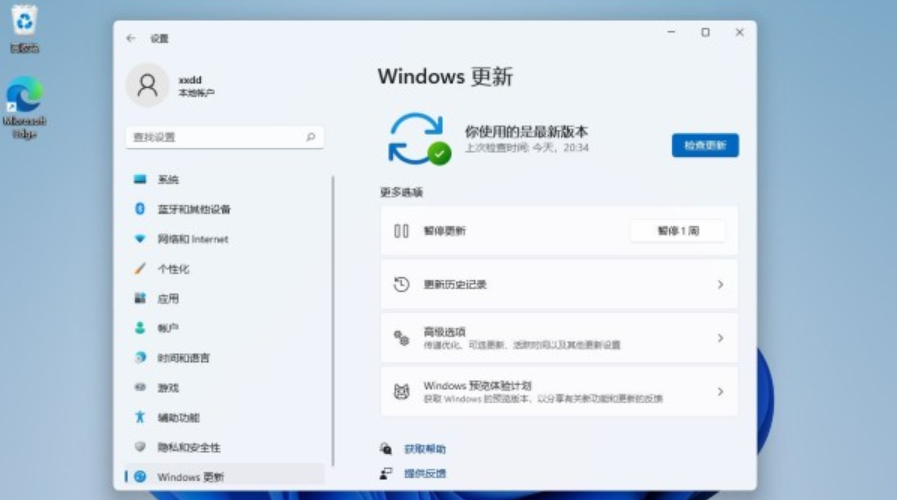Click the 个性化 paintbrush icon
Image resolution: width=898 pixels, height=500 pixels.
coord(140,268)
